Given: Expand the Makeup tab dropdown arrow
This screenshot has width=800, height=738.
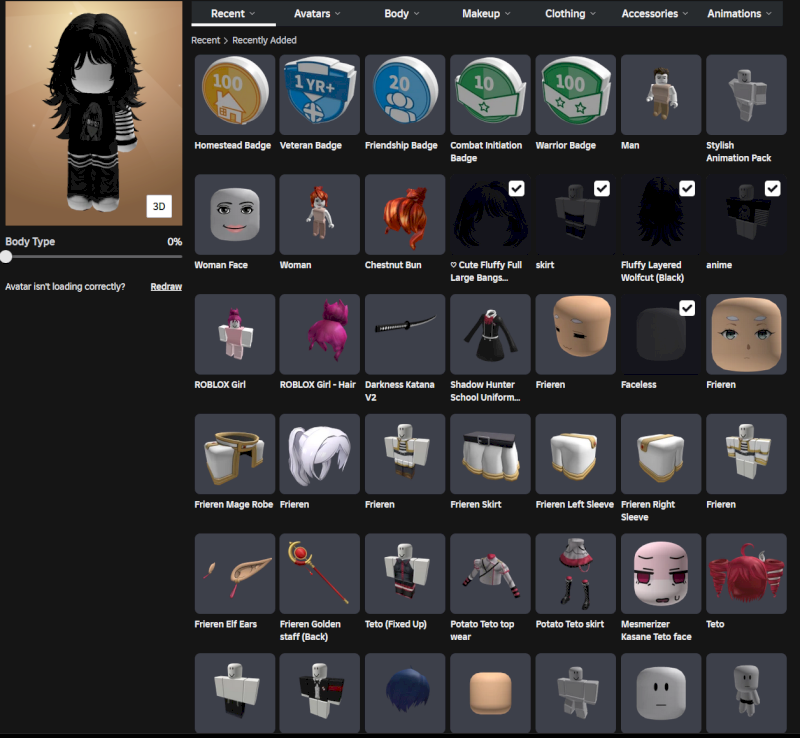Looking at the screenshot, I should click(508, 14).
